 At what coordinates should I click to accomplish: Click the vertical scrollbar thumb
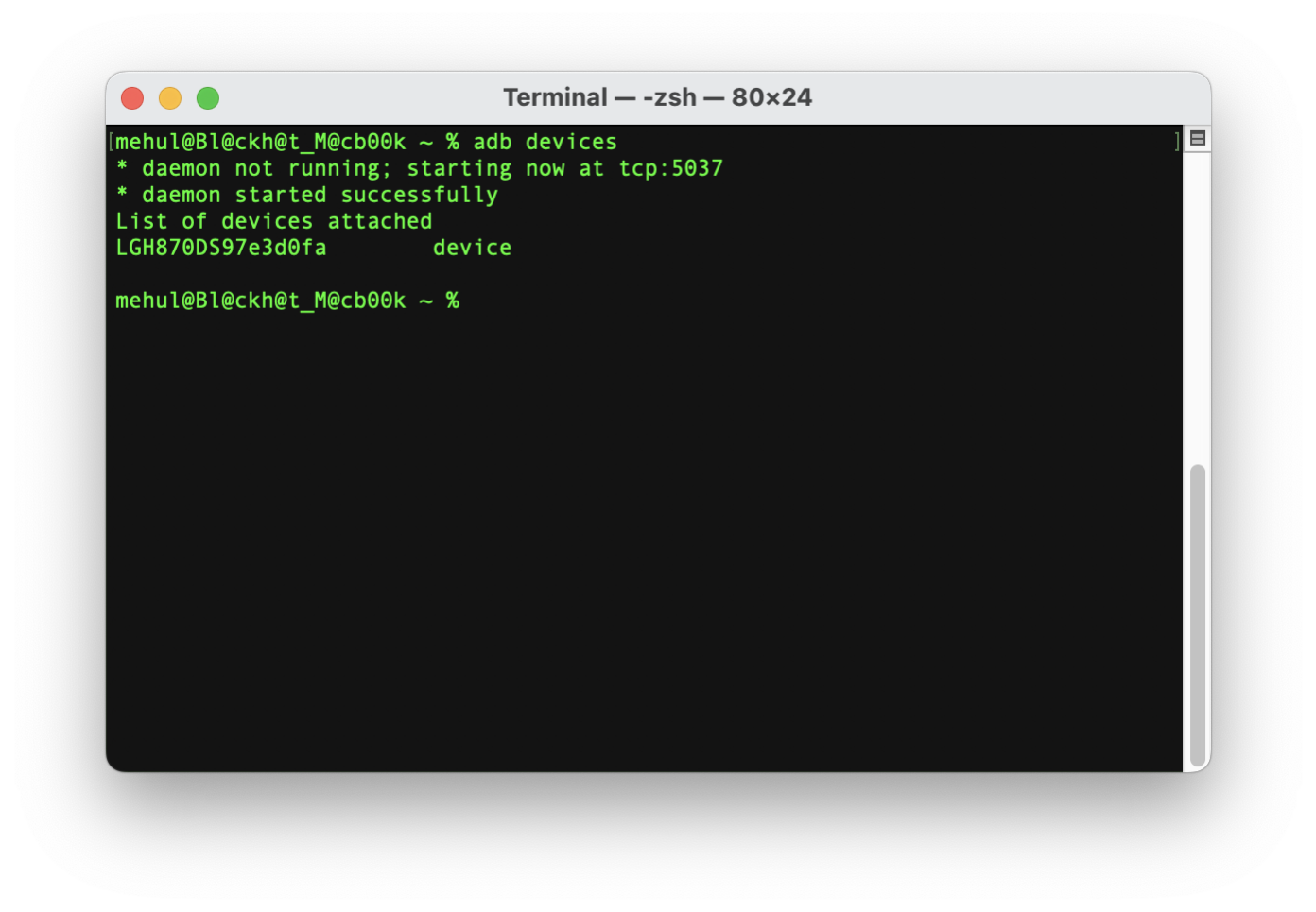click(x=1197, y=614)
